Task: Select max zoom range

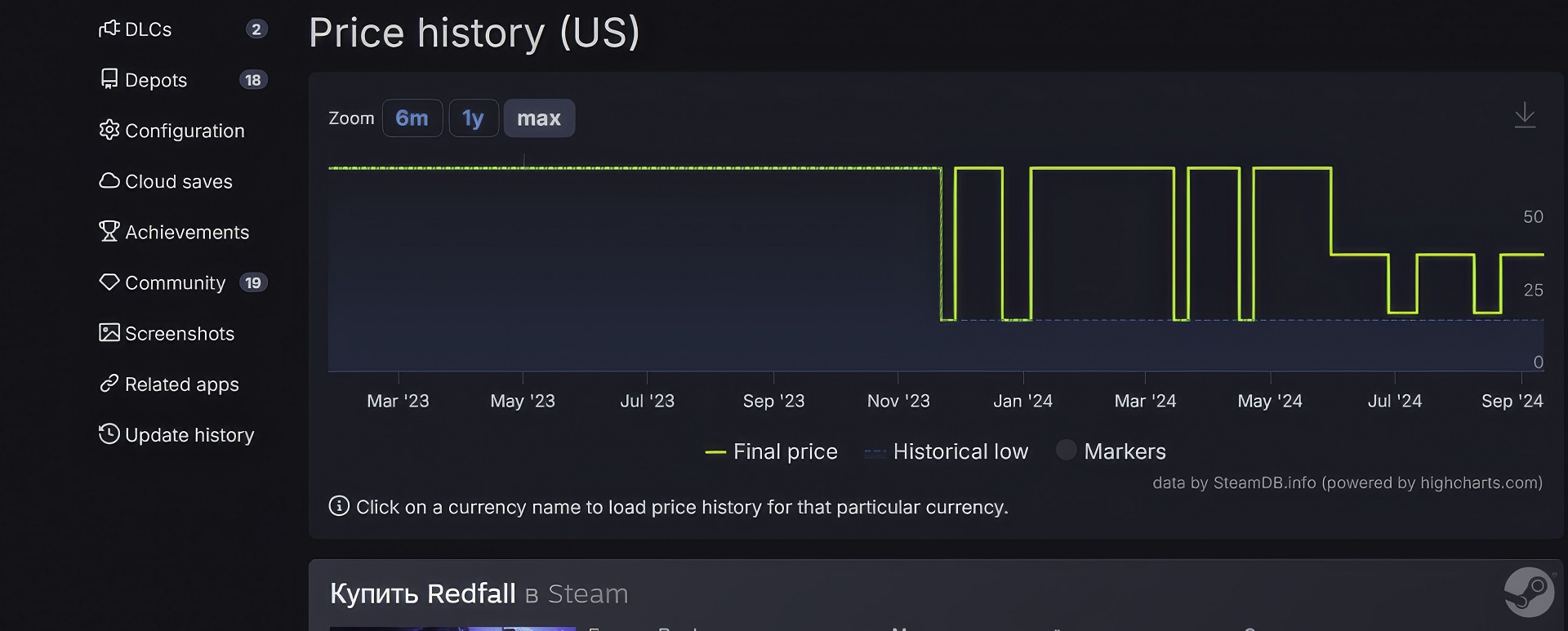Action: (x=539, y=118)
